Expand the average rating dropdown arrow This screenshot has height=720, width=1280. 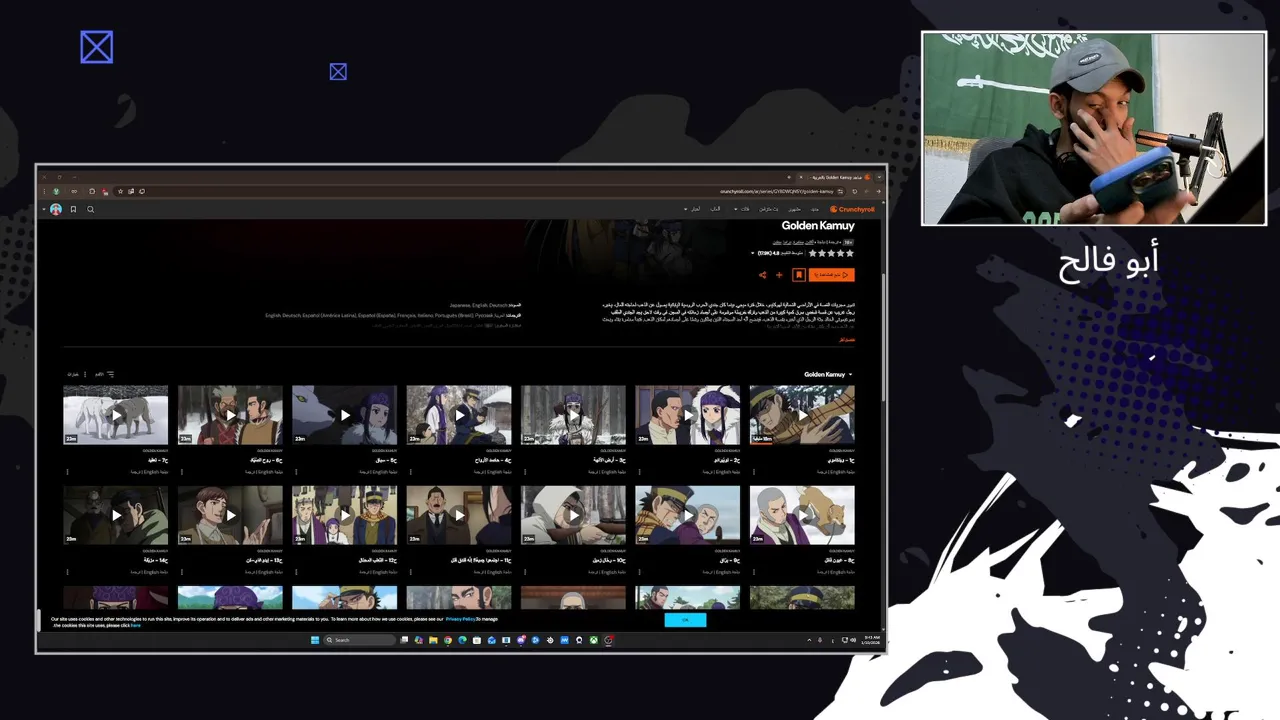point(752,253)
